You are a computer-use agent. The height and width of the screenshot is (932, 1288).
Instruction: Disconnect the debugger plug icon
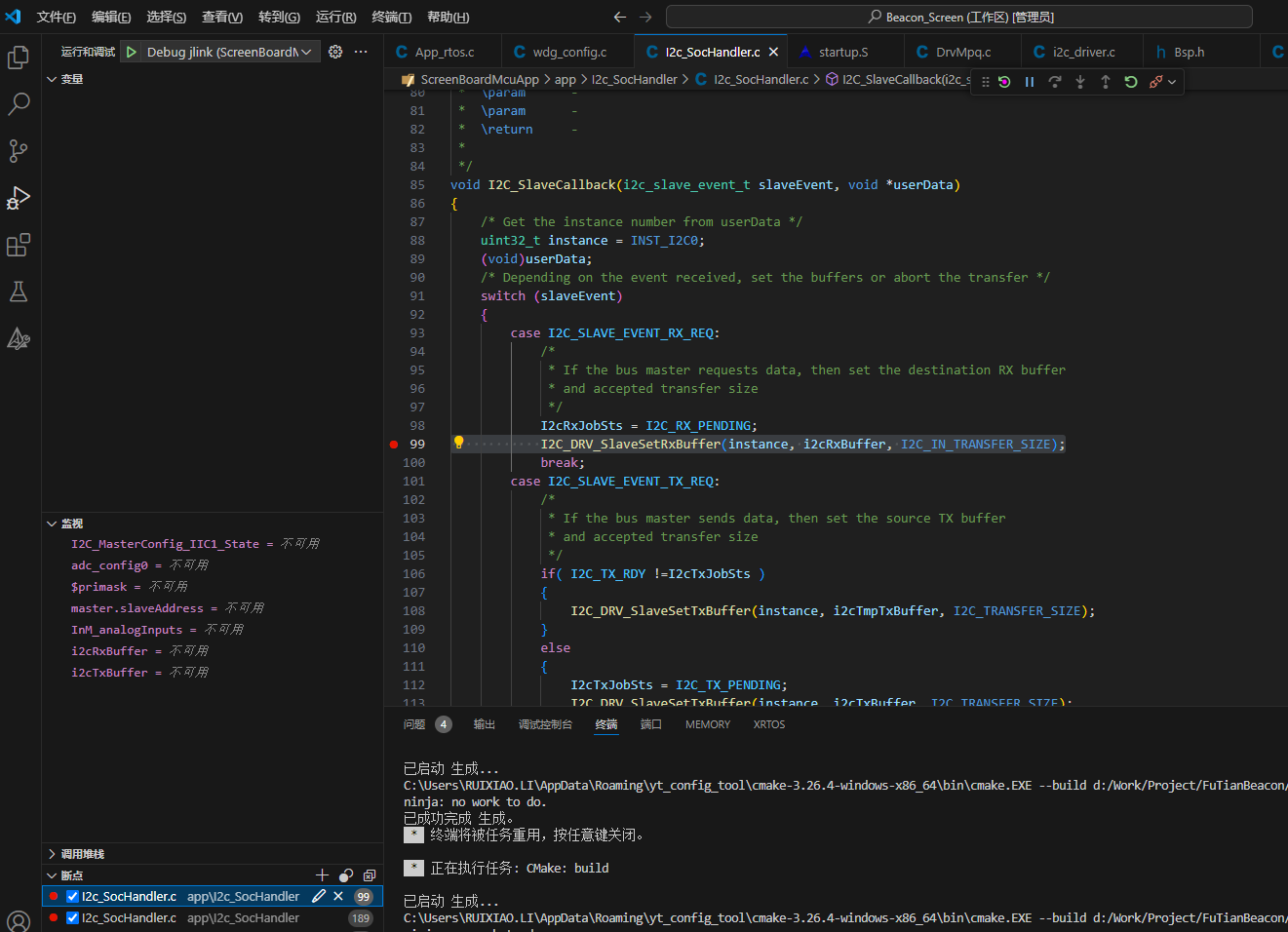point(1155,82)
